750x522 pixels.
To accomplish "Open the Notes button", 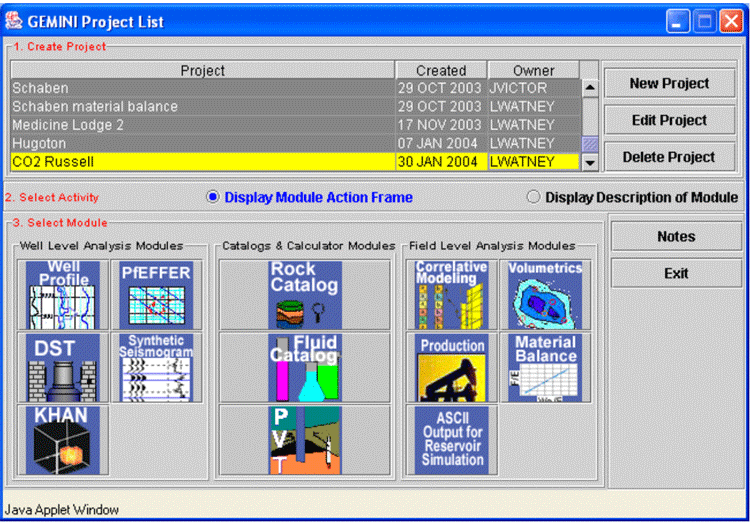I will pyautogui.click(x=676, y=236).
